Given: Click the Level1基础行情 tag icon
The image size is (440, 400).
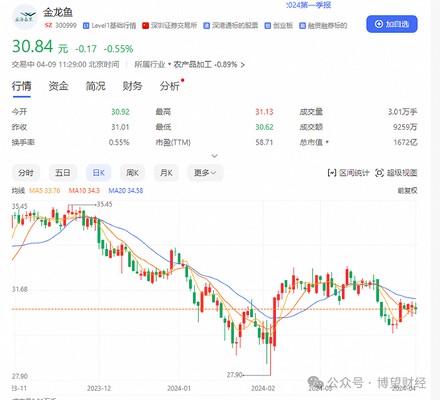Looking at the screenshot, I should [86, 26].
